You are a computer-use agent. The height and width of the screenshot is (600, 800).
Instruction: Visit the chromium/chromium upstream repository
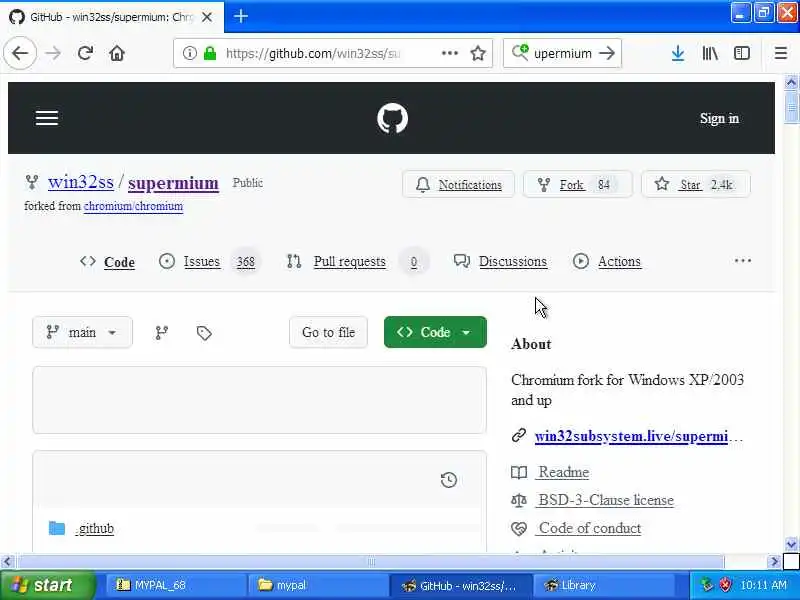(x=133, y=206)
